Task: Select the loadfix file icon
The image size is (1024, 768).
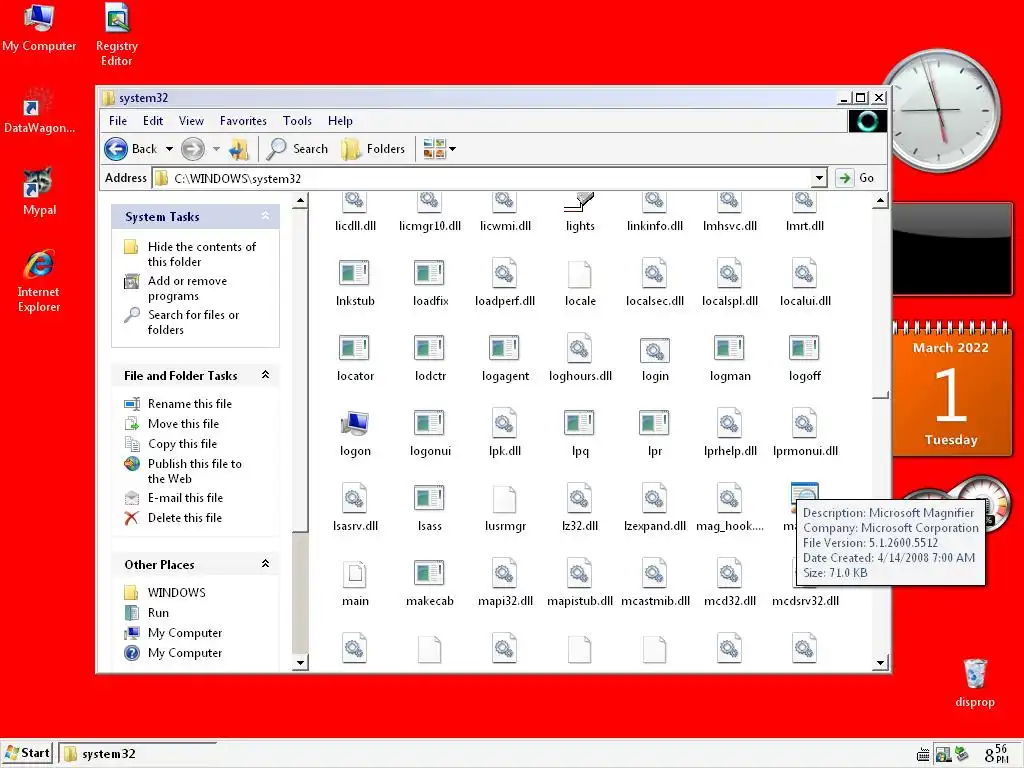Action: (430, 283)
